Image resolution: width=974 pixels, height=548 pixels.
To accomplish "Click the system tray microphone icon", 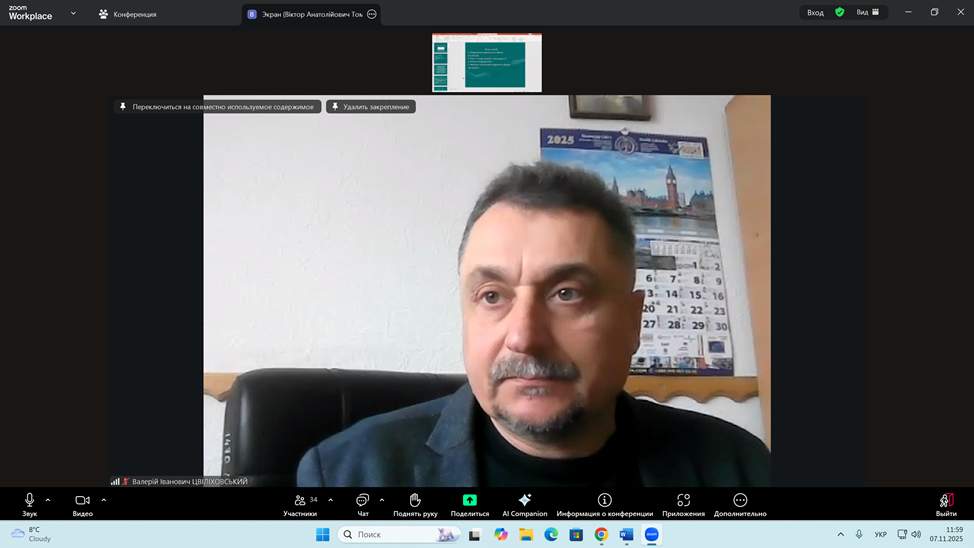I will coord(859,534).
